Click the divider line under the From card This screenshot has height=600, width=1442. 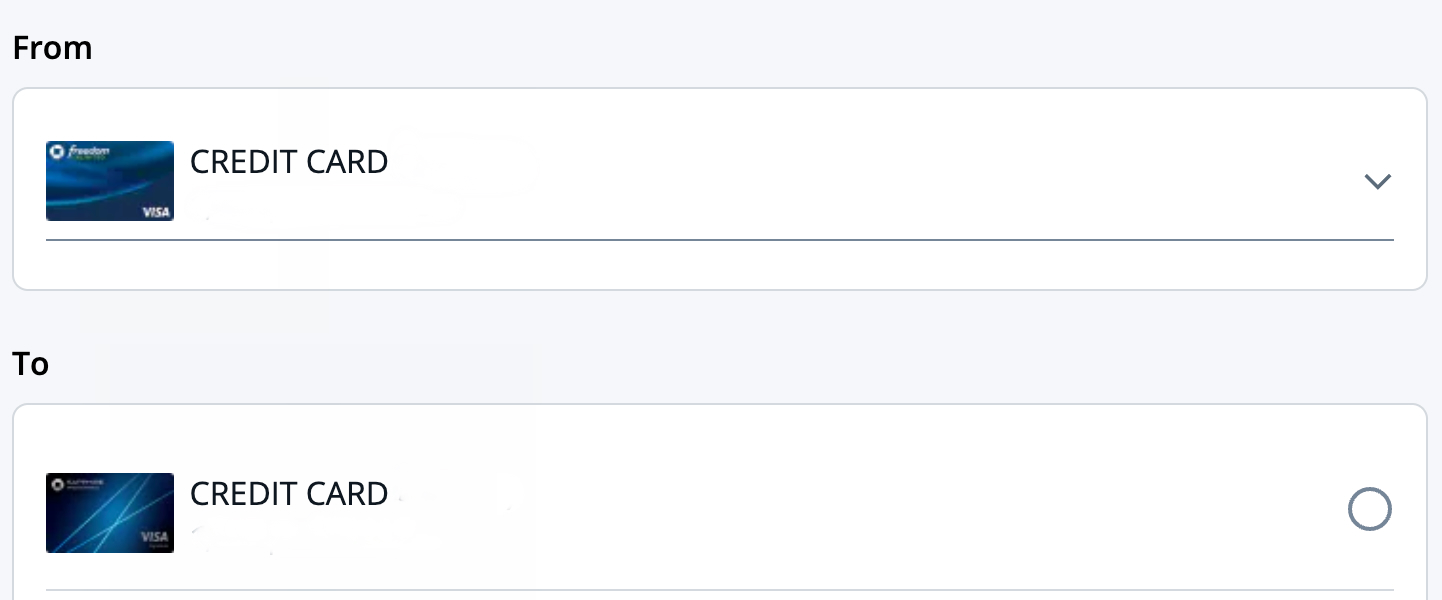[x=719, y=239]
